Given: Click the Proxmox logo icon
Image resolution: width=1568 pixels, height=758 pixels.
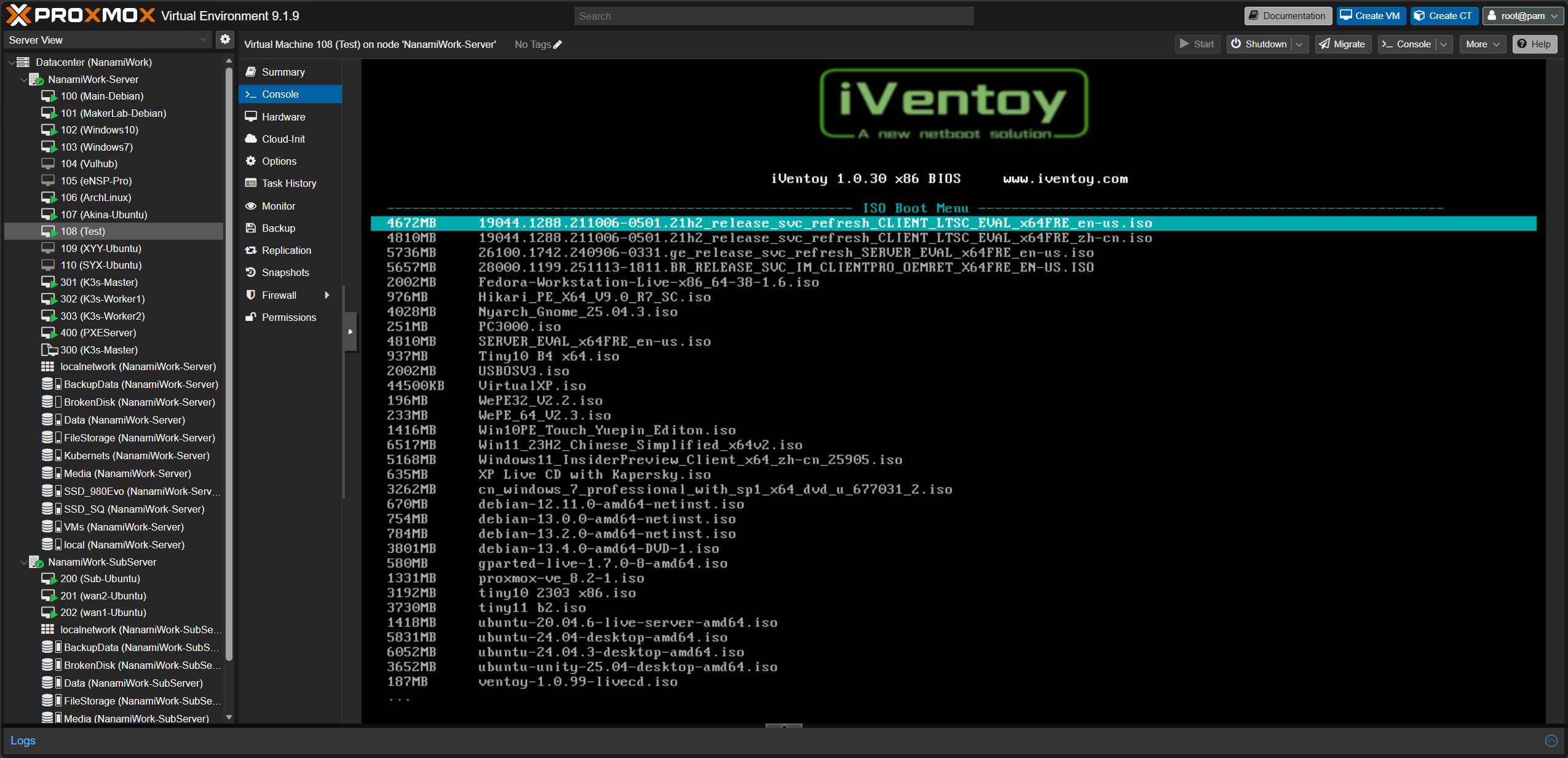Looking at the screenshot, I should [x=18, y=15].
